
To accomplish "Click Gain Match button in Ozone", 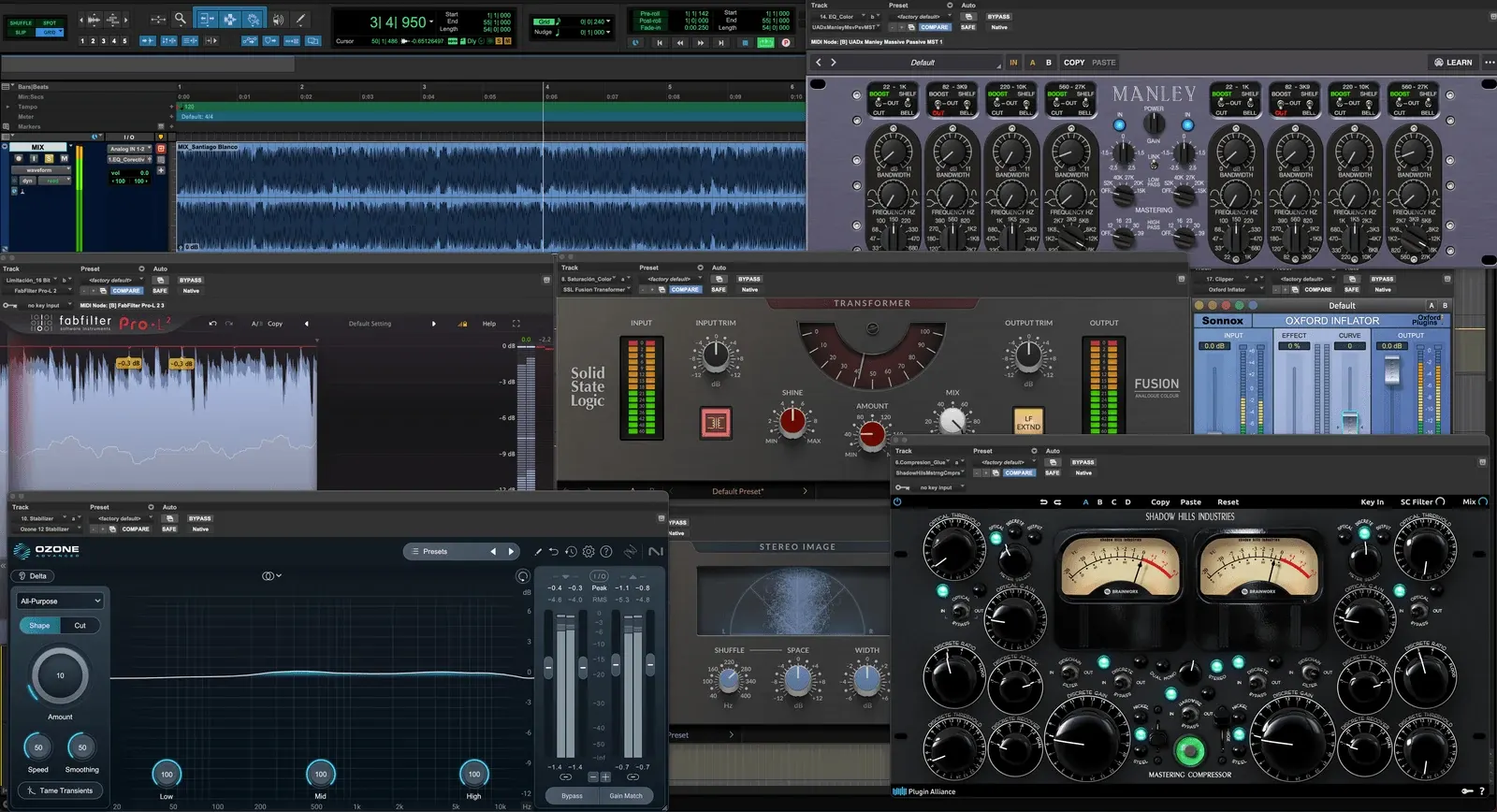I will pyautogui.click(x=626, y=796).
